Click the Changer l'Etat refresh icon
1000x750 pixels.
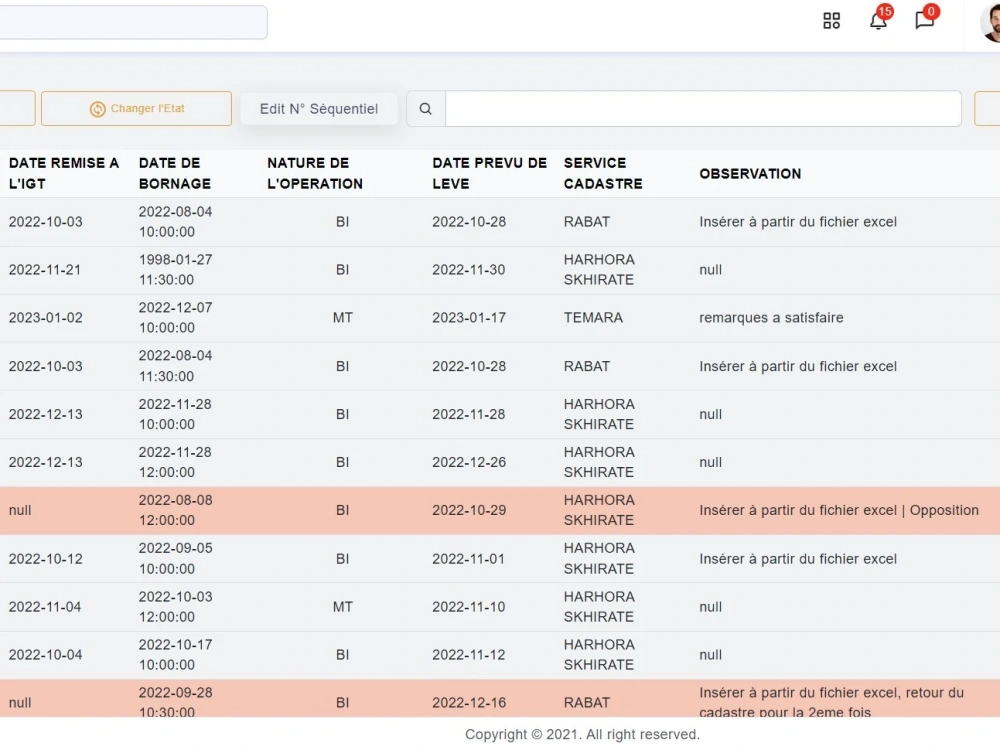[97, 109]
